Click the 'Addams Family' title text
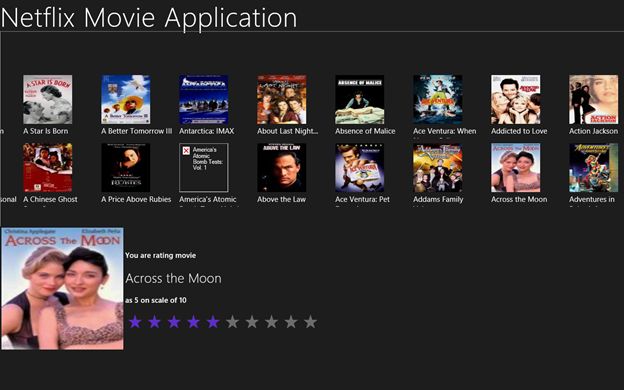Viewport: 624px width, 390px height. pyautogui.click(x=438, y=199)
